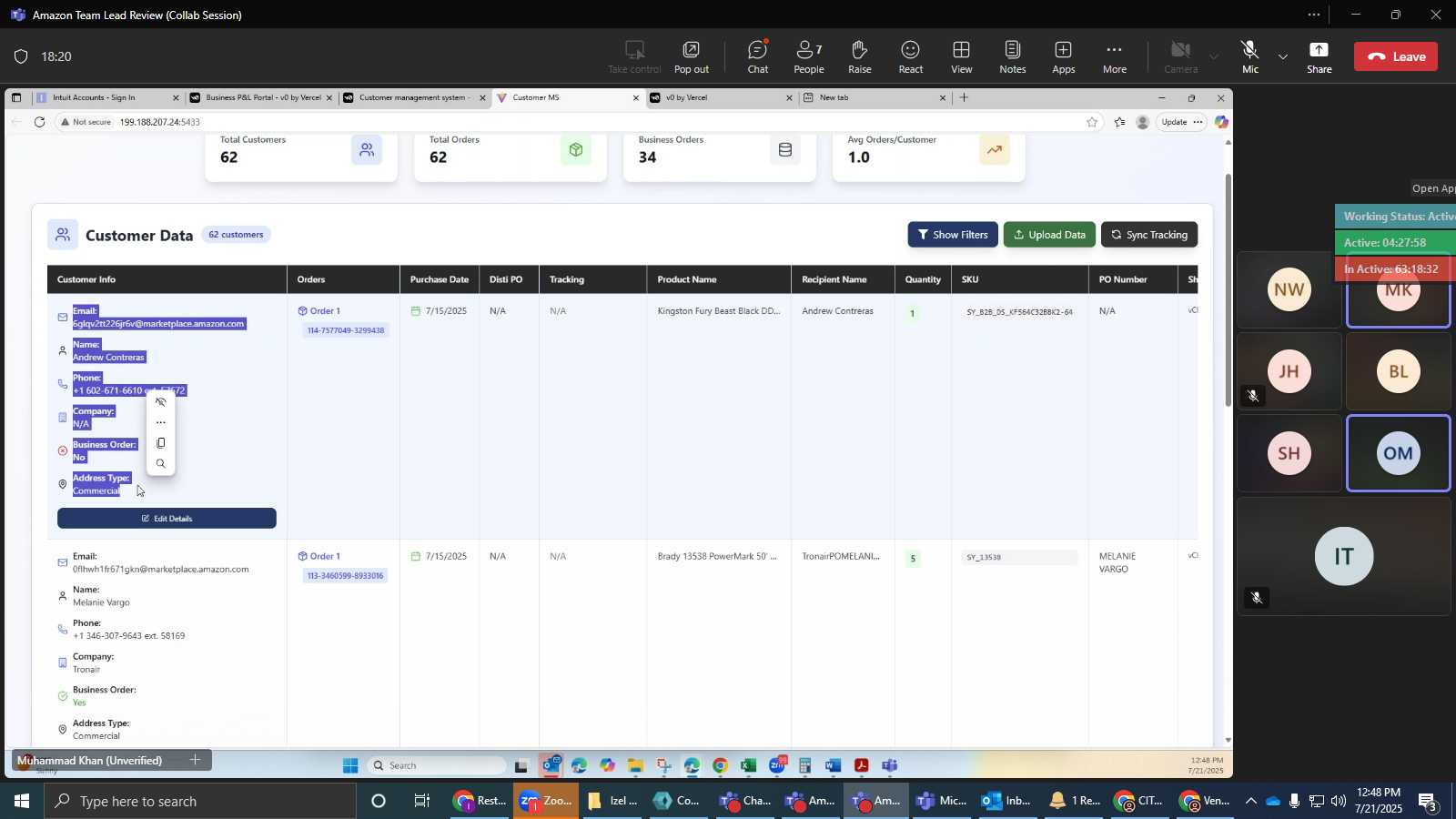This screenshot has width=1456, height=819.
Task: Open the Apps panel in Teams
Action: (1063, 56)
